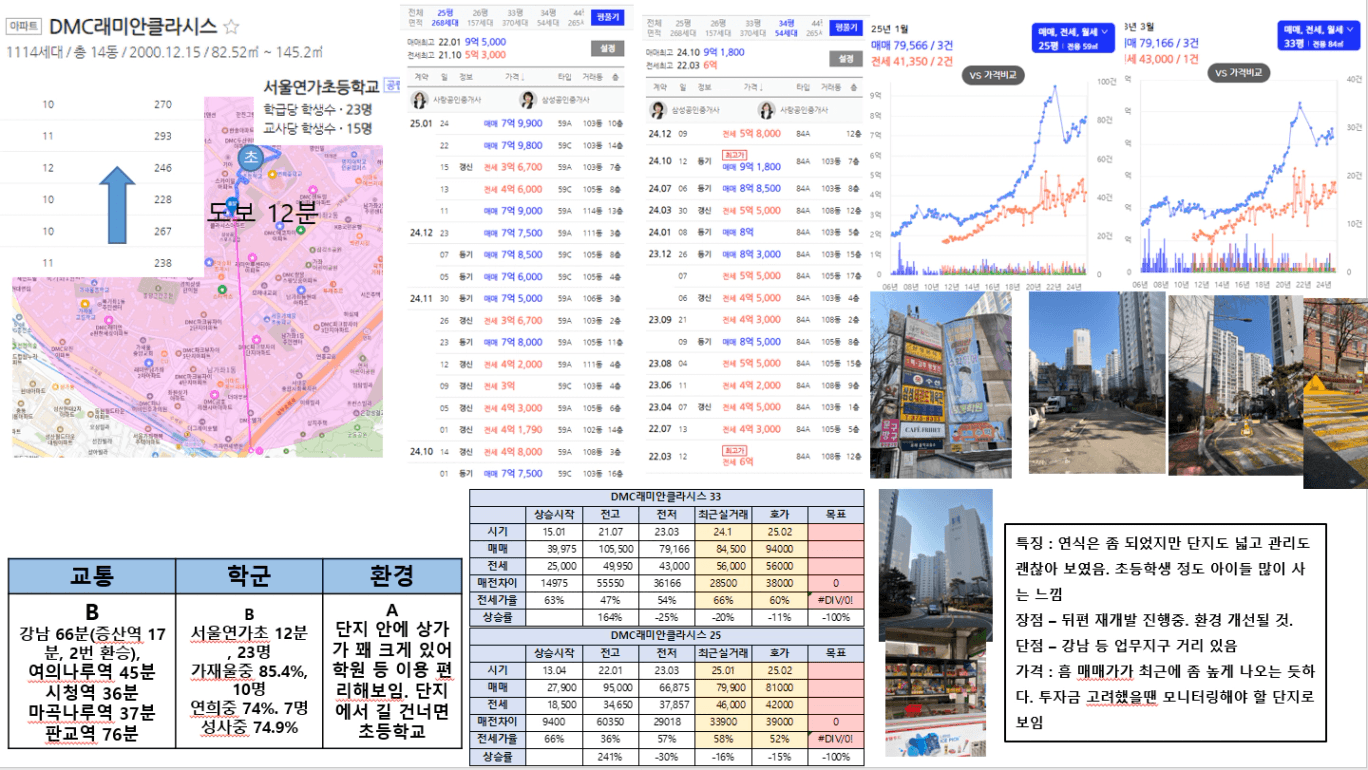
Task: Open 삼성공인중개사 avatar in 34평 panel
Action: click(x=658, y=110)
